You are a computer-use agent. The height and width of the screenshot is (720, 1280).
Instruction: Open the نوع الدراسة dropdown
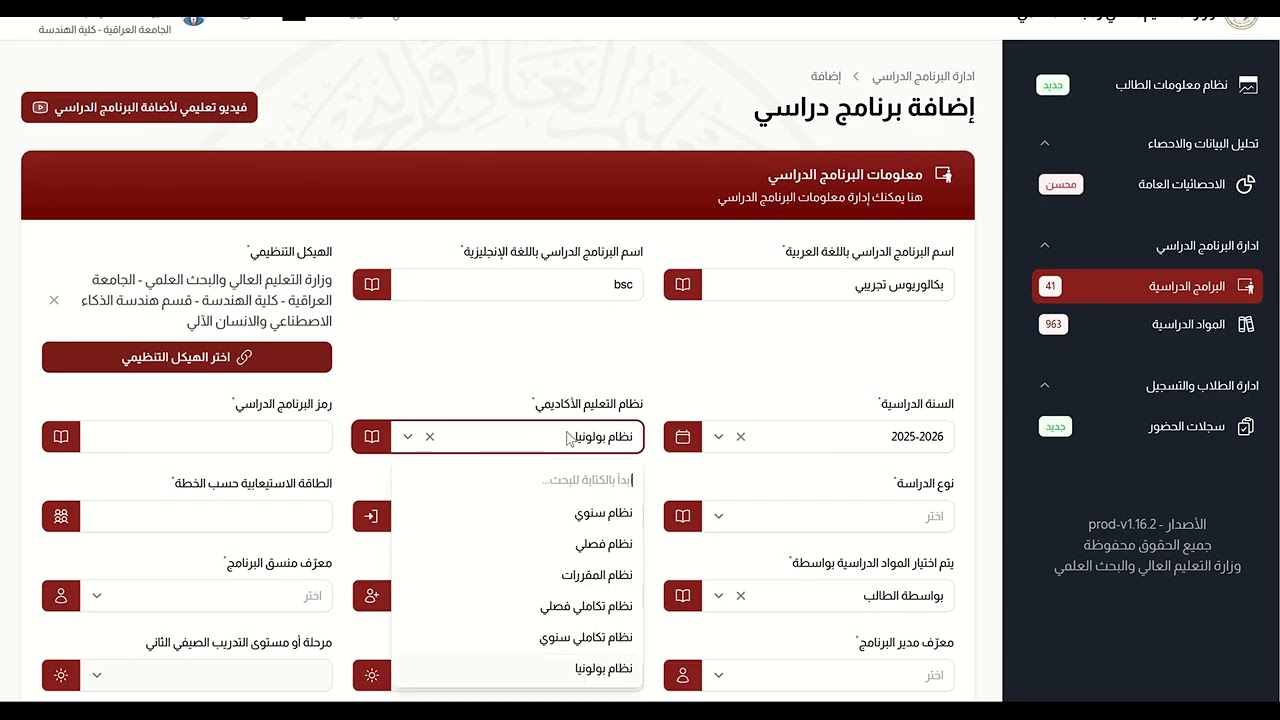coord(828,516)
